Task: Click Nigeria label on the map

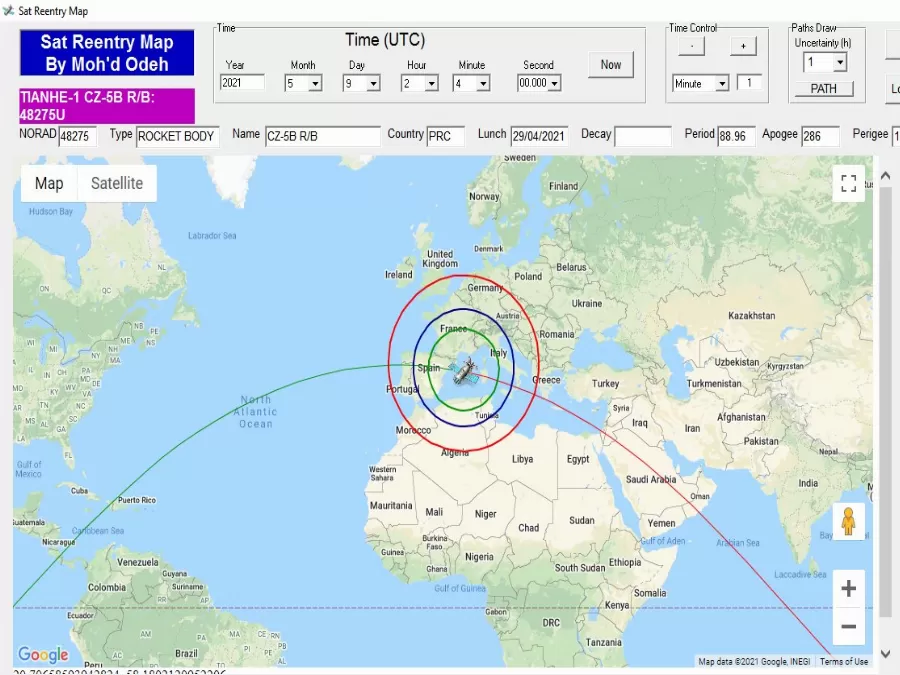Action: [479, 557]
